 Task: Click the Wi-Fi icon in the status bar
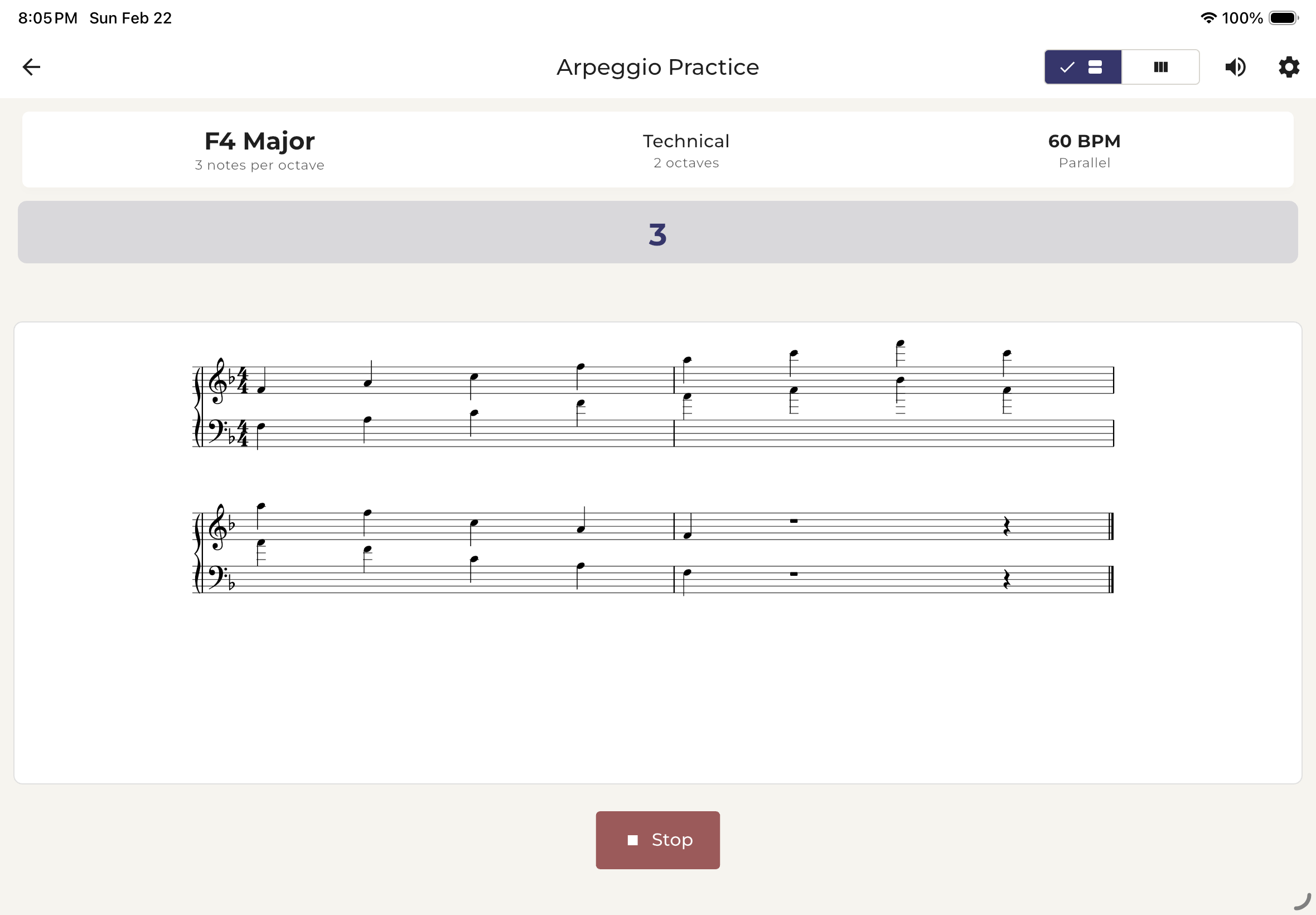1208,18
